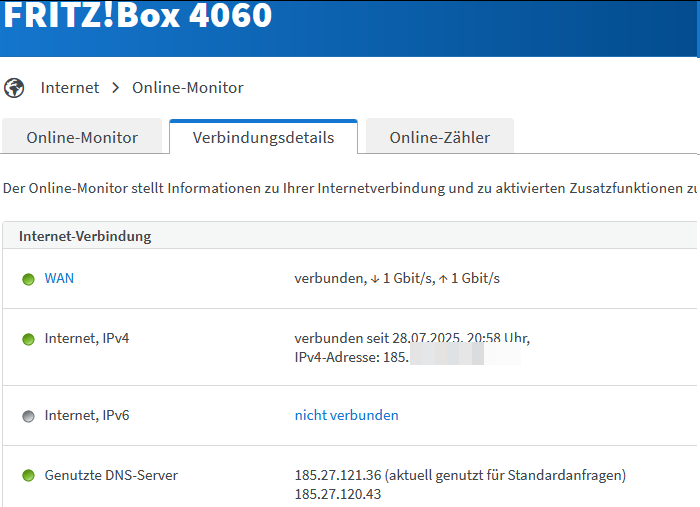
Task: Click the secondary DNS address 185.27.120.43
Action: [x=337, y=494]
